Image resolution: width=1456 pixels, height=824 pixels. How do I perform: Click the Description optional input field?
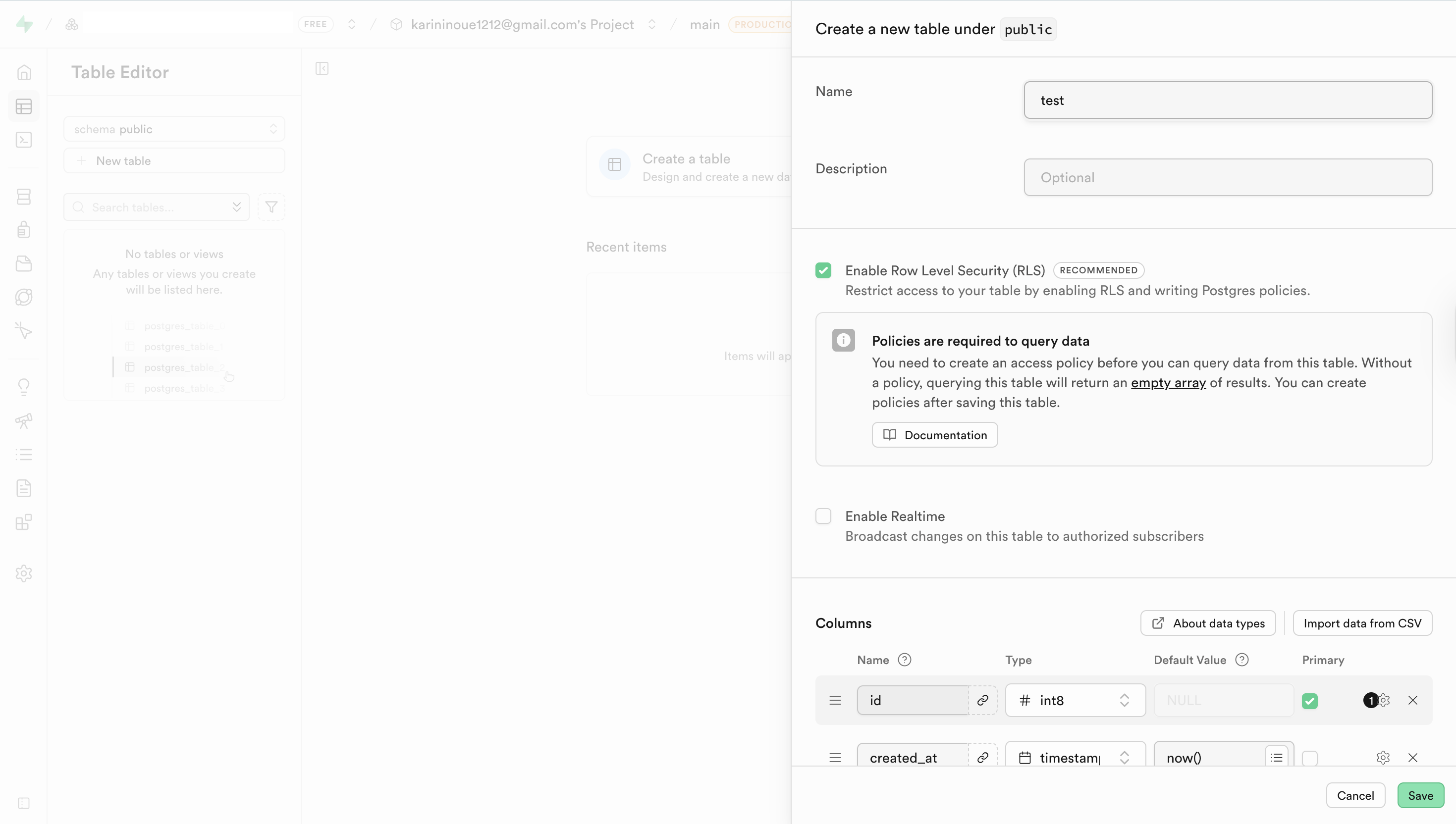(1227, 177)
